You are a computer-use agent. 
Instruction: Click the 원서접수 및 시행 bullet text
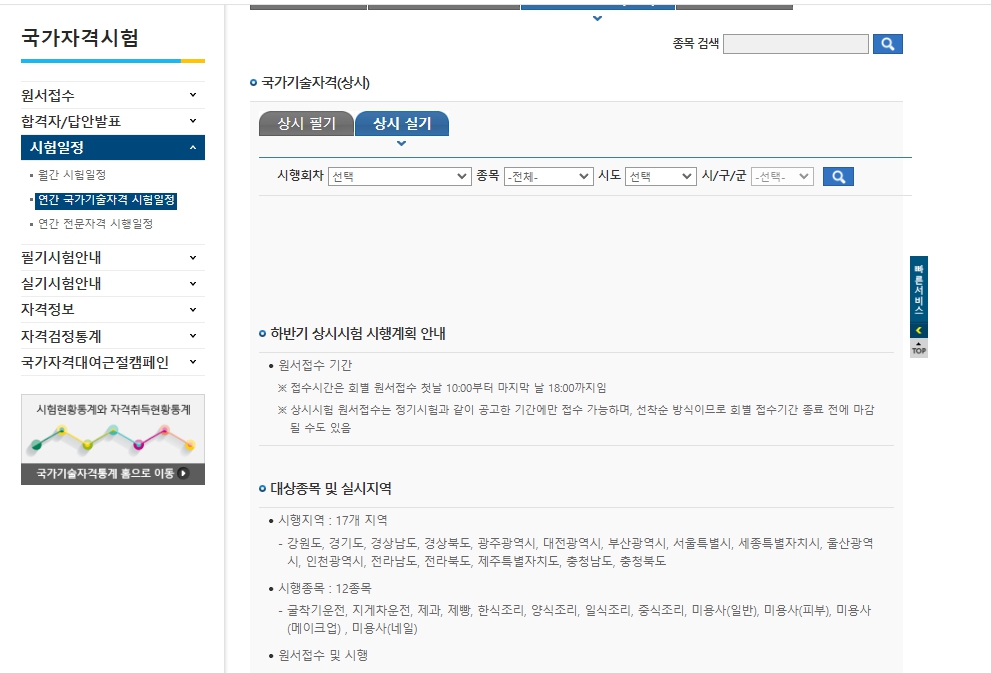coord(323,655)
